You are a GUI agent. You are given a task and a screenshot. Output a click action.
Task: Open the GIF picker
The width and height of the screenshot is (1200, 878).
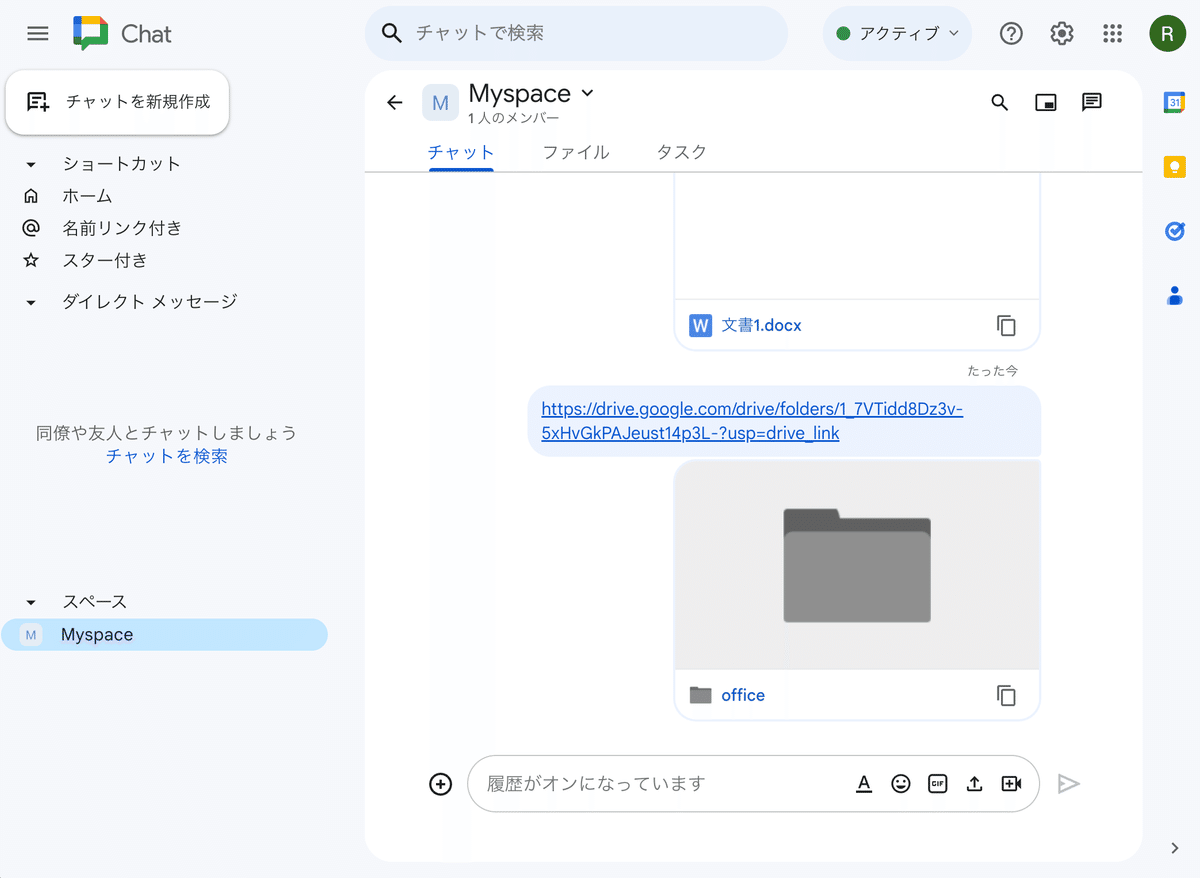938,784
